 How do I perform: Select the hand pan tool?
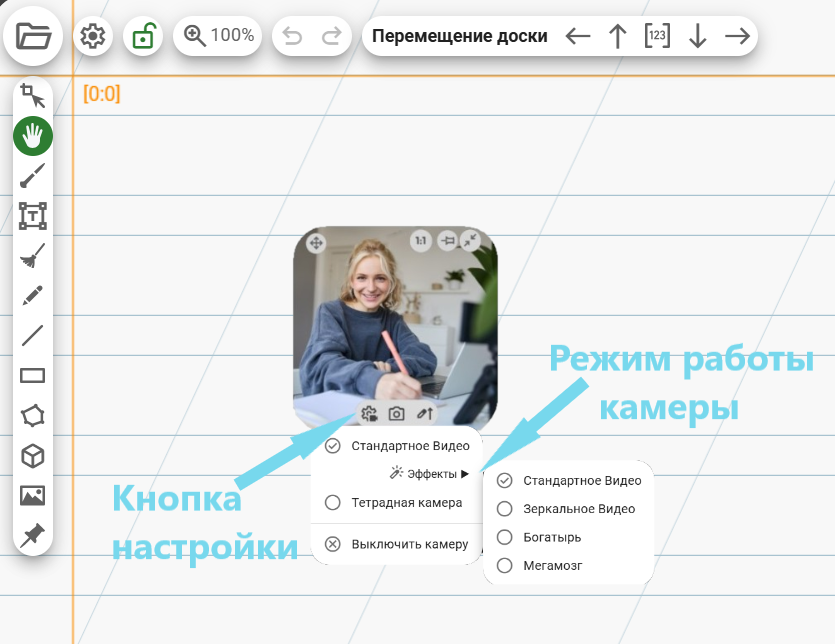click(33, 135)
